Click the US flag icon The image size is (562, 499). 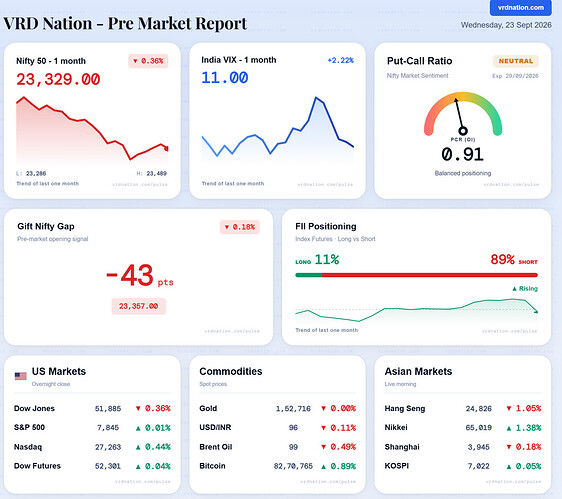pos(20,376)
